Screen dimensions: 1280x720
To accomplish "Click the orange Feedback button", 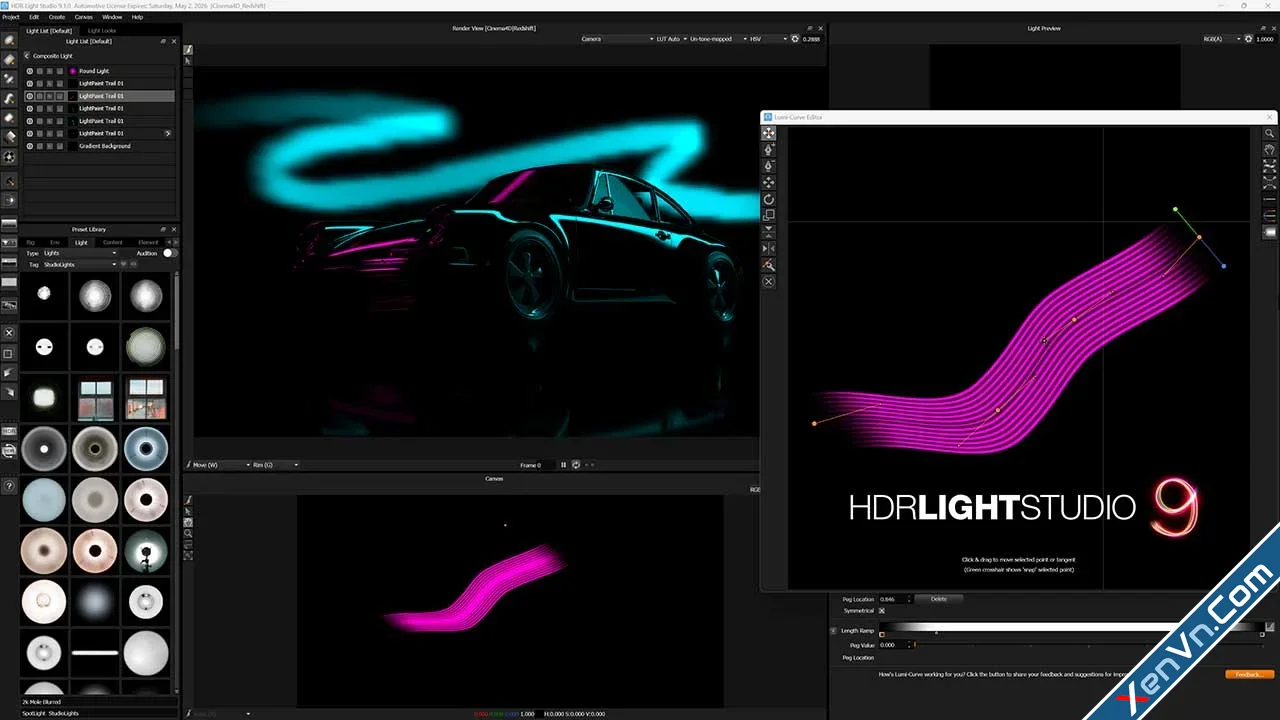I will click(x=1250, y=675).
